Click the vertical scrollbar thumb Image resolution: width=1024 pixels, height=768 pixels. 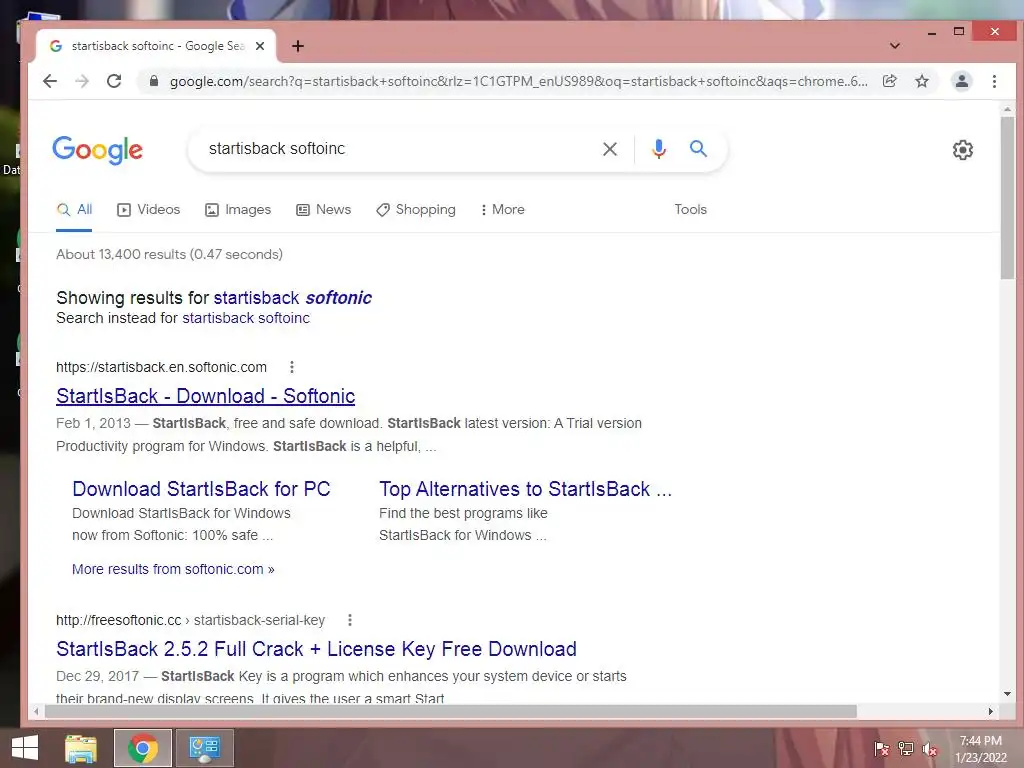click(1007, 198)
